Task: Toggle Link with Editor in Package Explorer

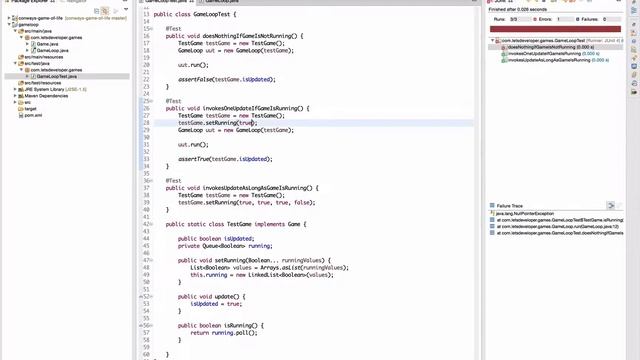Action: tap(105, 11)
